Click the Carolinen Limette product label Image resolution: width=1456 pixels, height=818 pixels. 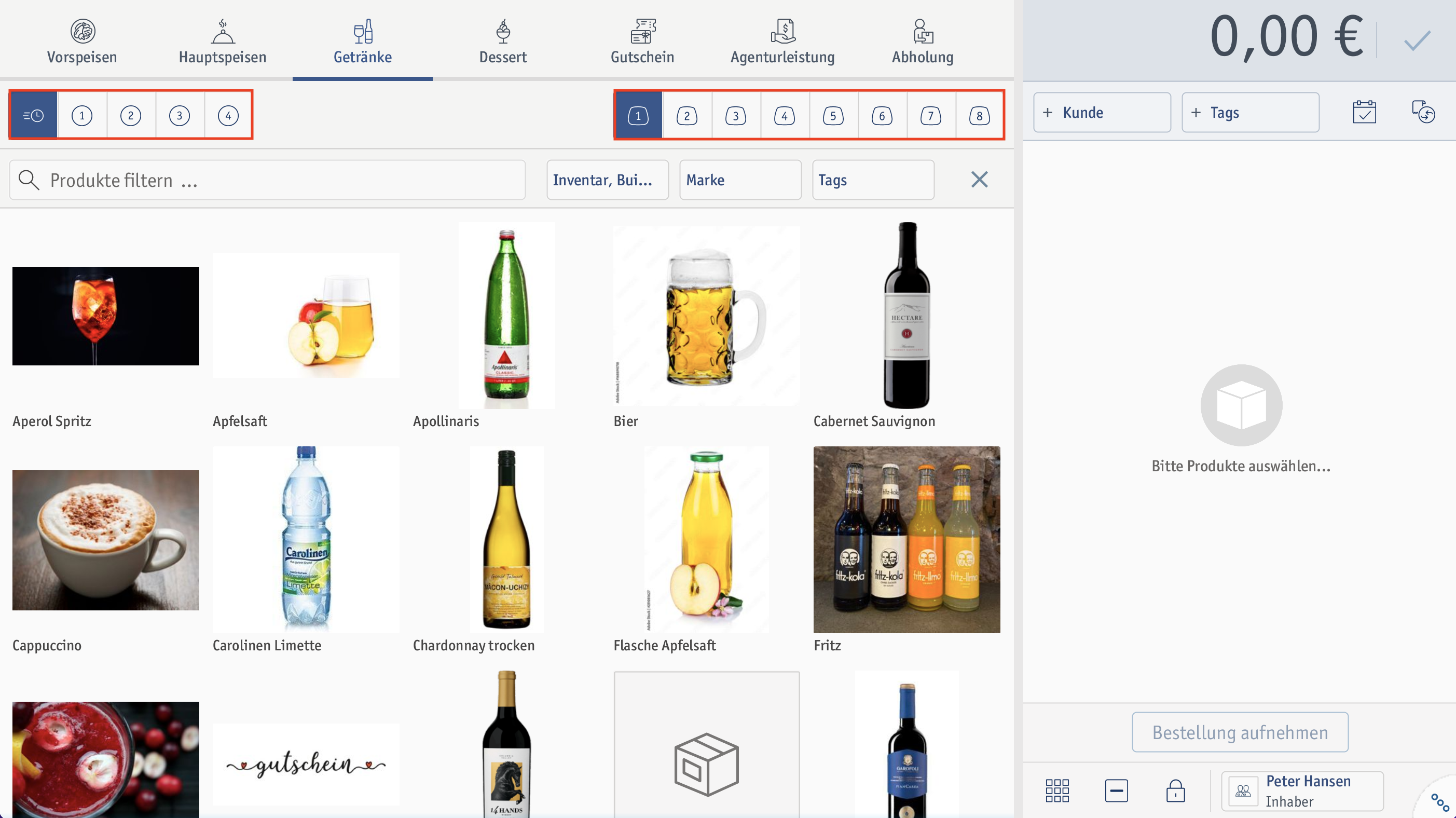pyautogui.click(x=267, y=645)
